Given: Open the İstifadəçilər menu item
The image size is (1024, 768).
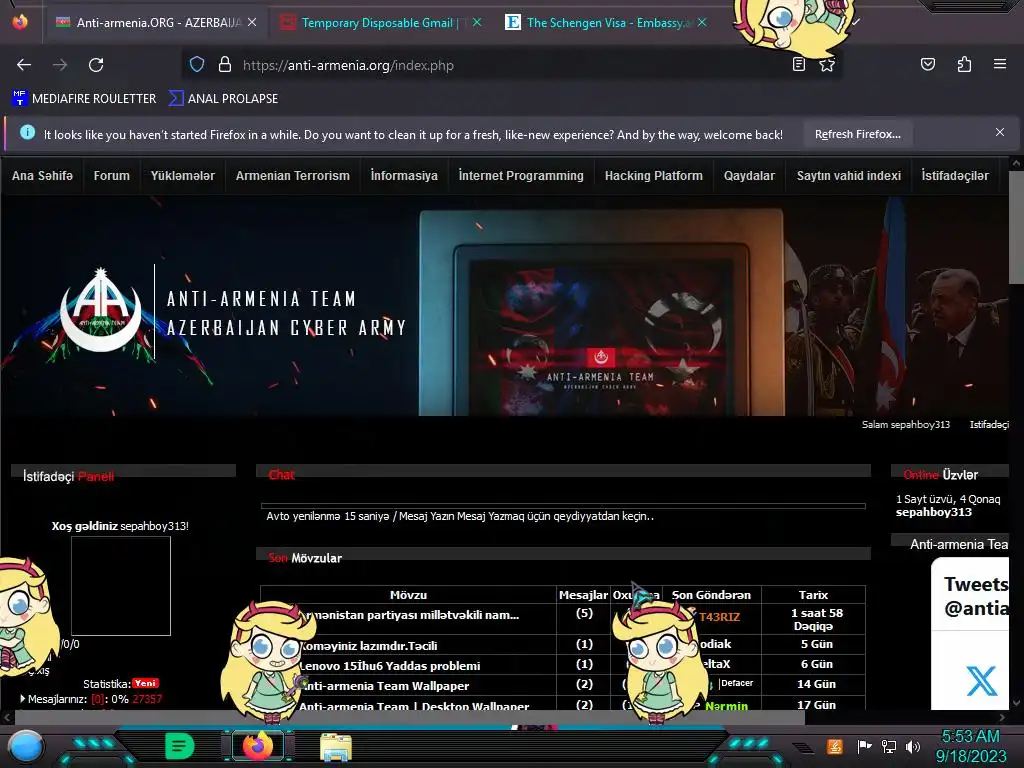Looking at the screenshot, I should [x=955, y=176].
